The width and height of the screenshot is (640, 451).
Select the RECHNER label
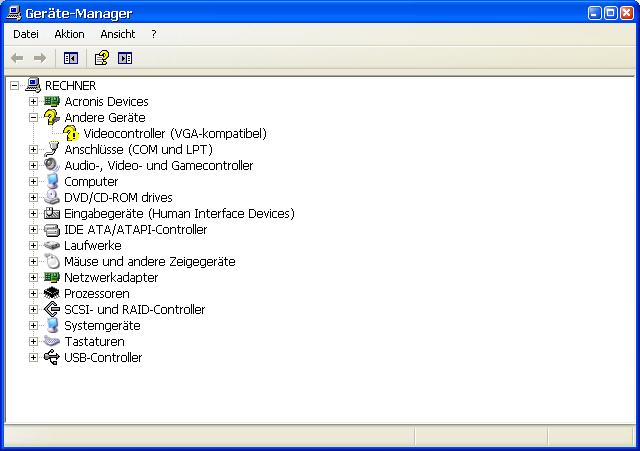(70, 86)
